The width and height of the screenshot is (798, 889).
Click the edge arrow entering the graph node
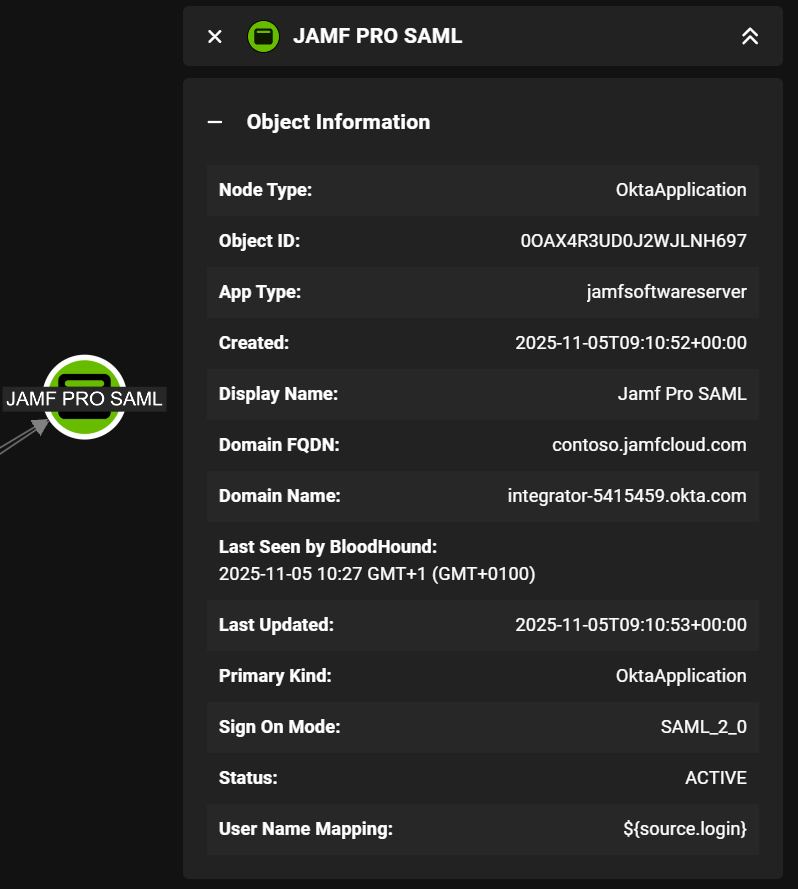tap(26, 437)
